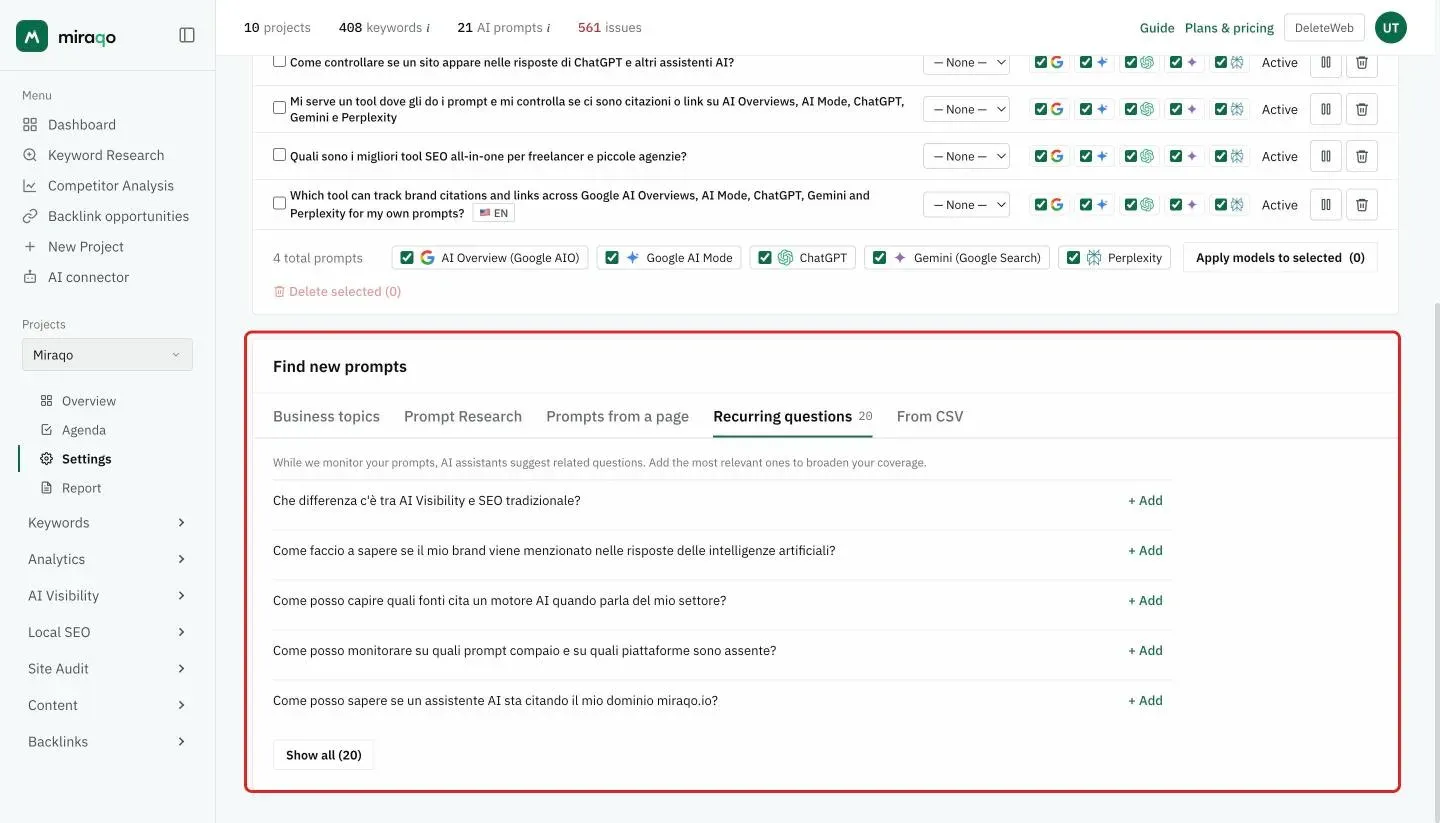Start a New Project
The image size is (1440, 823).
[x=86, y=247]
